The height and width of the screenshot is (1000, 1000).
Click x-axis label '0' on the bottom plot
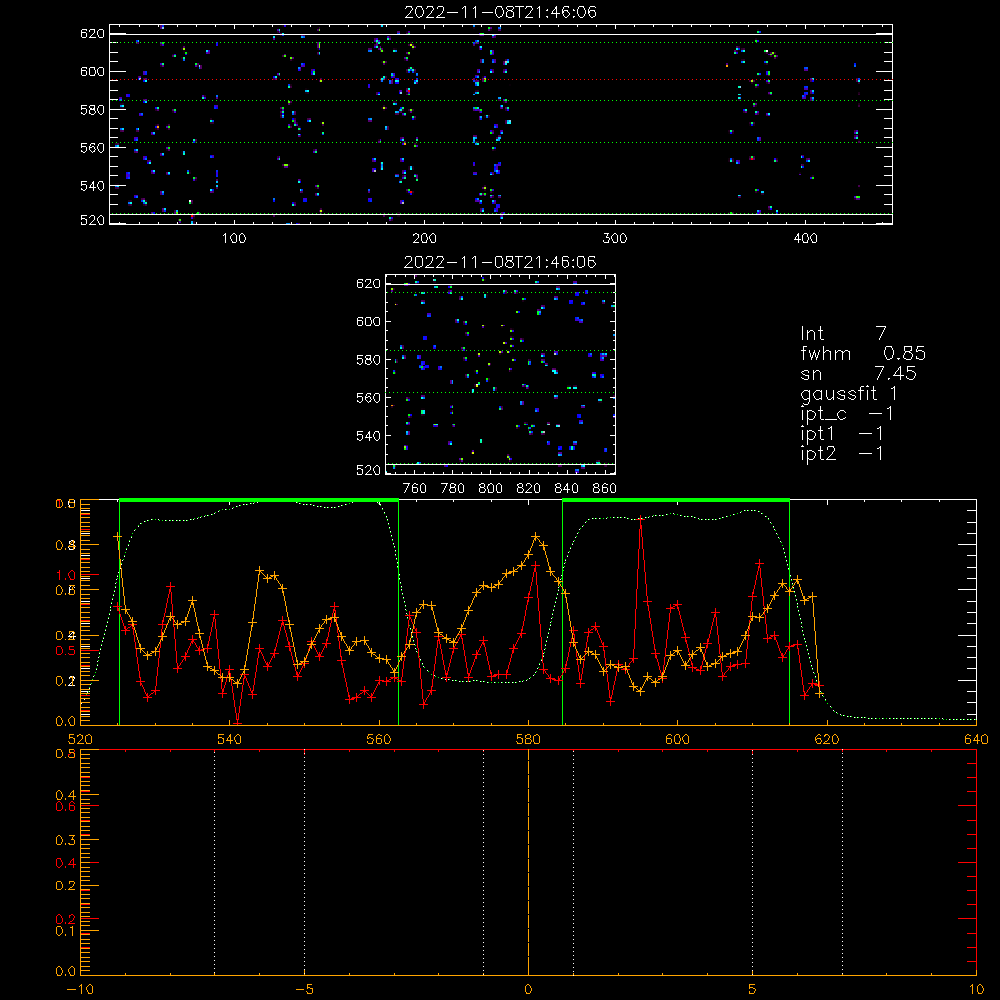coord(528,989)
